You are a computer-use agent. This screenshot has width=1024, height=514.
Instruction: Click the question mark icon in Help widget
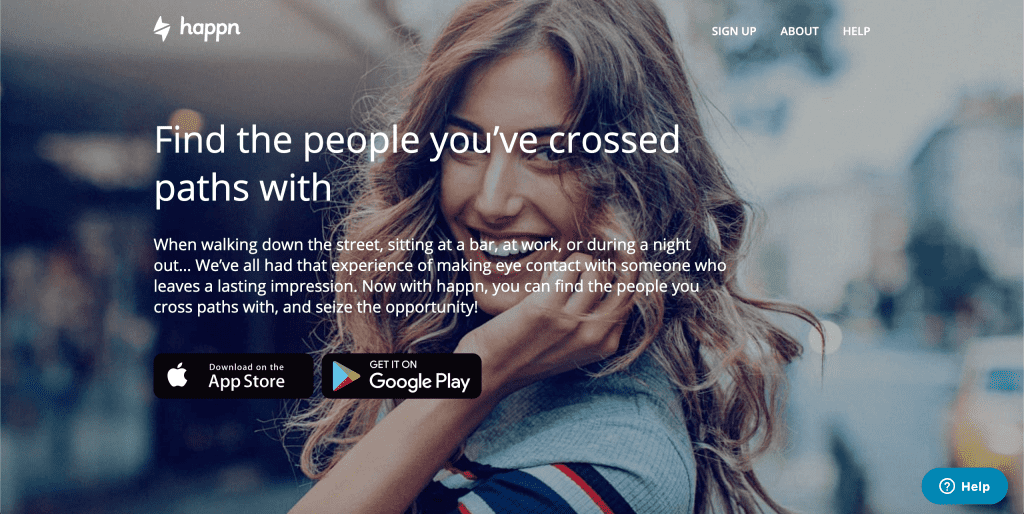click(x=946, y=486)
